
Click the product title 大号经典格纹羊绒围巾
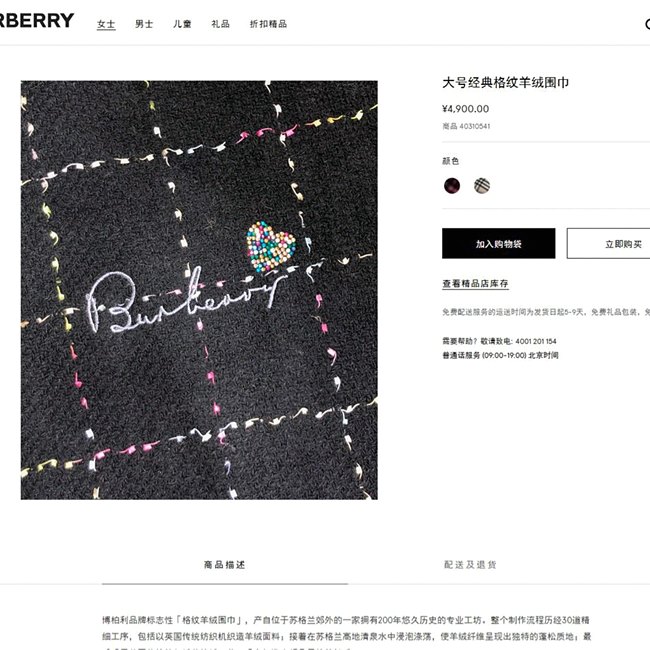pos(505,82)
